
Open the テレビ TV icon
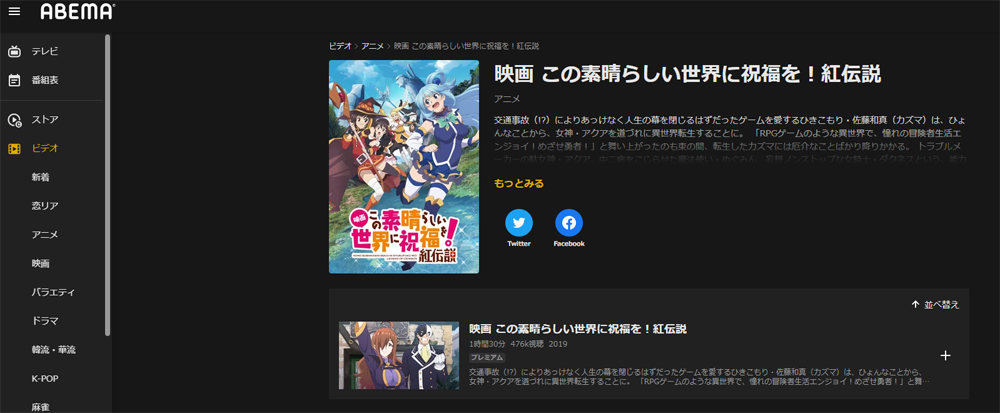(x=14, y=52)
